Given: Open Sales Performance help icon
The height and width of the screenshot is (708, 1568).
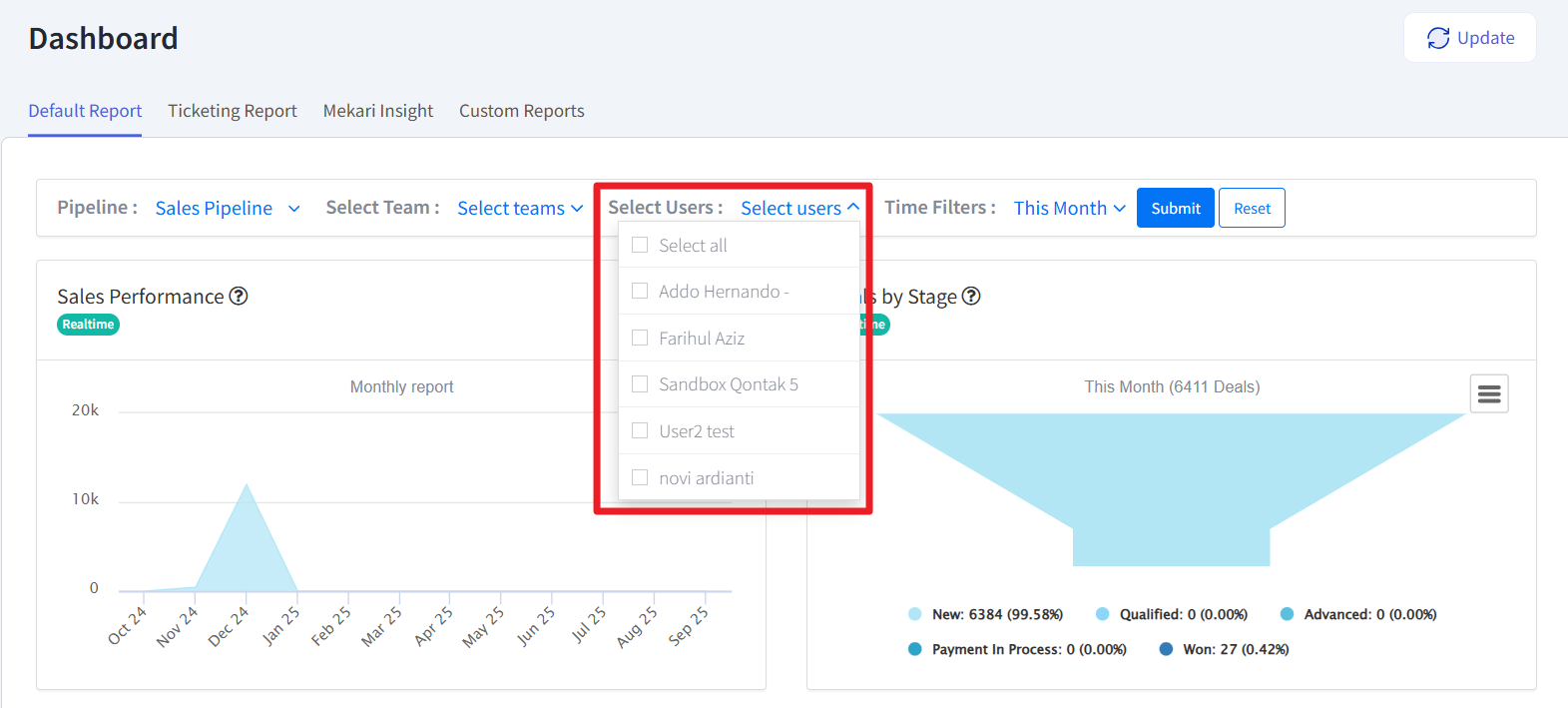Looking at the screenshot, I should tap(239, 297).
